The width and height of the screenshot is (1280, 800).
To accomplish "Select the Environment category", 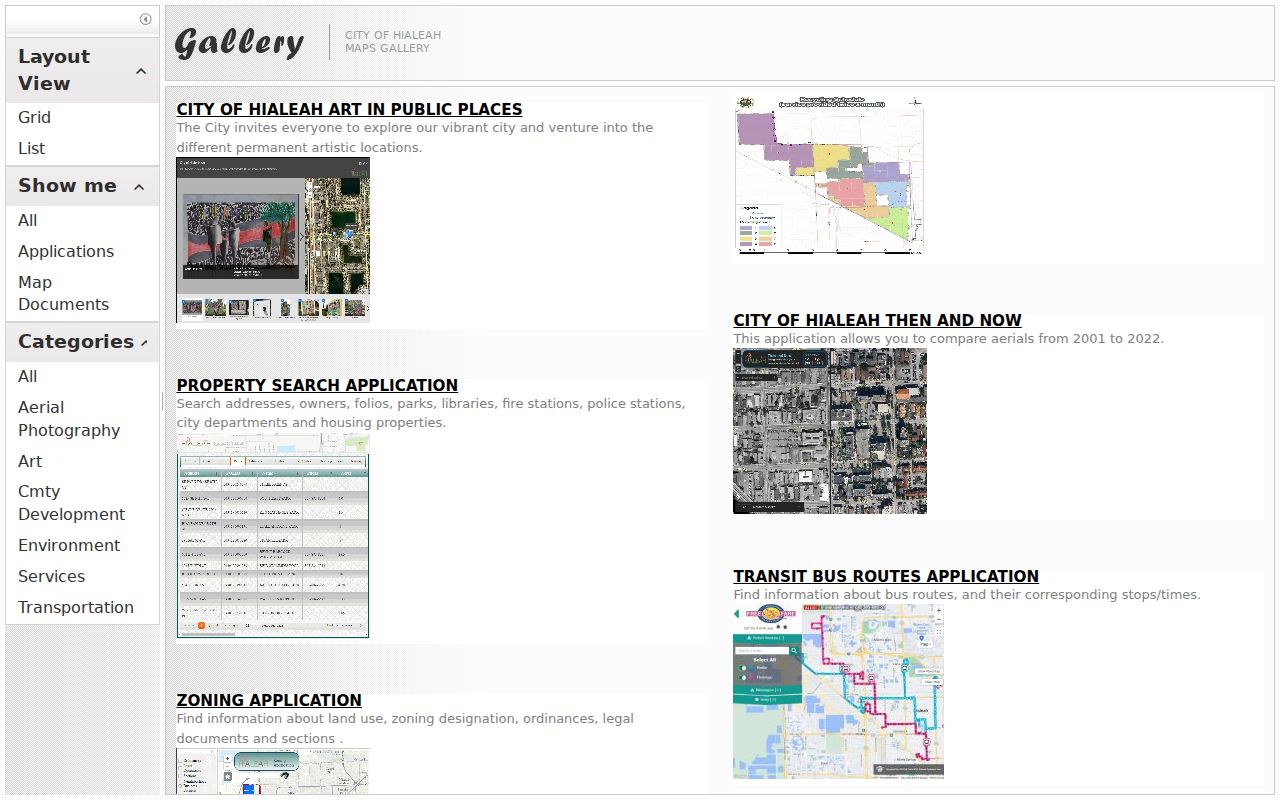I will (69, 545).
